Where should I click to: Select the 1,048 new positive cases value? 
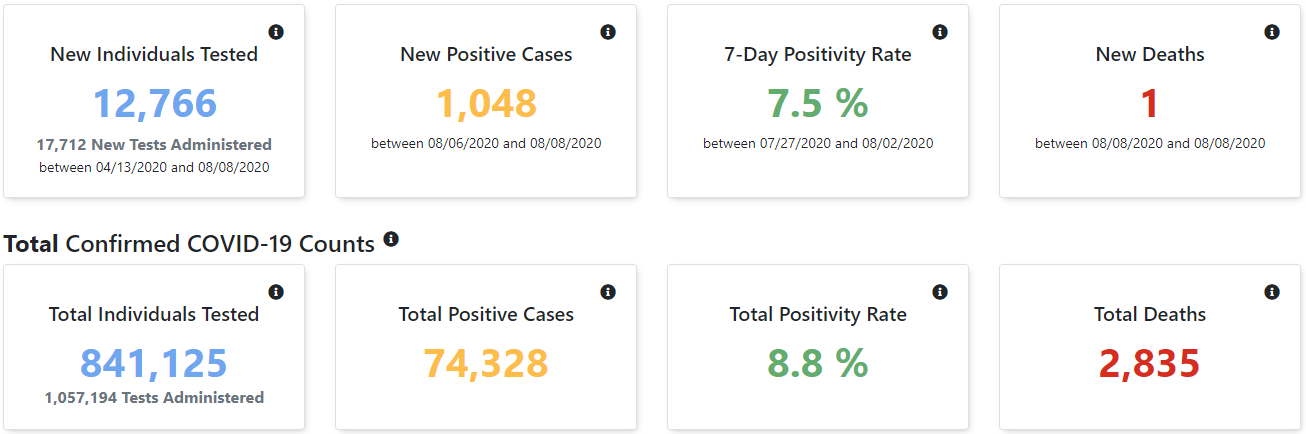coord(486,104)
